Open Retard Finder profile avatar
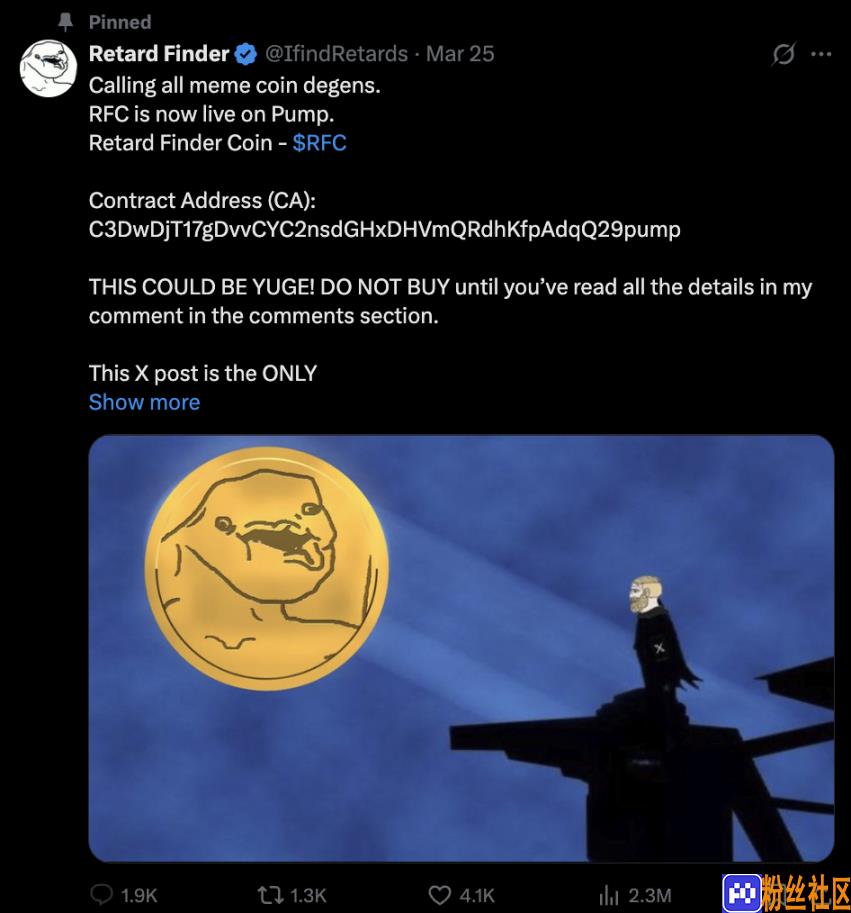Screen dimensions: 851x913 point(48,68)
